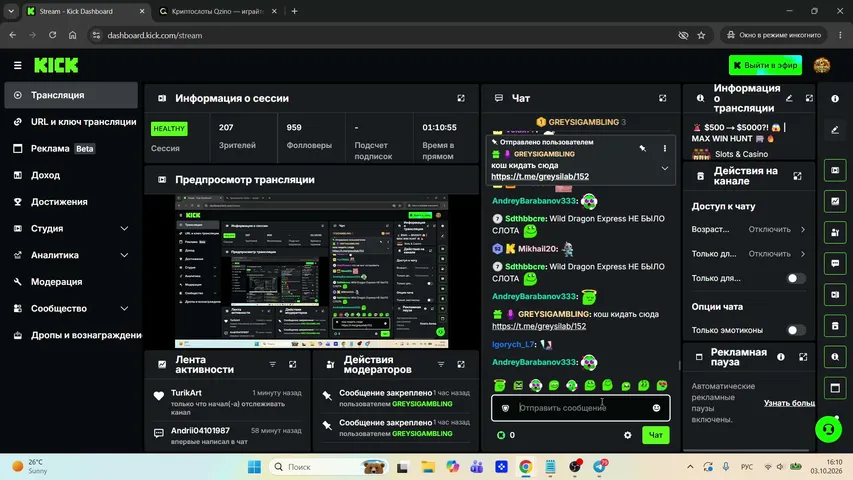Open the pinned t.me/greysilab/152 link

540,176
